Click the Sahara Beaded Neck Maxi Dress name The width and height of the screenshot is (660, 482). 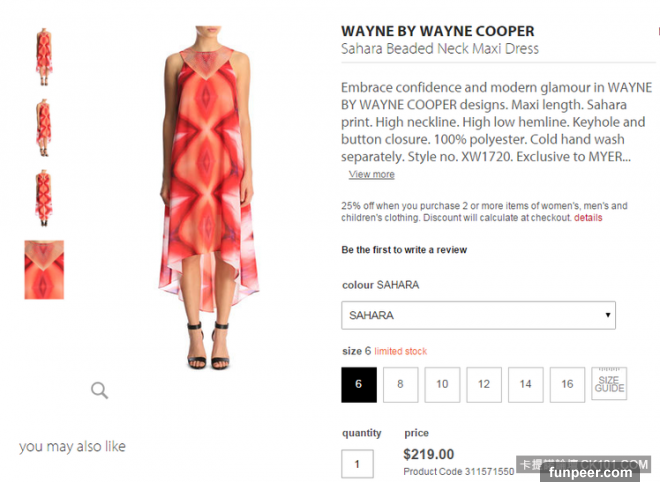440,49
